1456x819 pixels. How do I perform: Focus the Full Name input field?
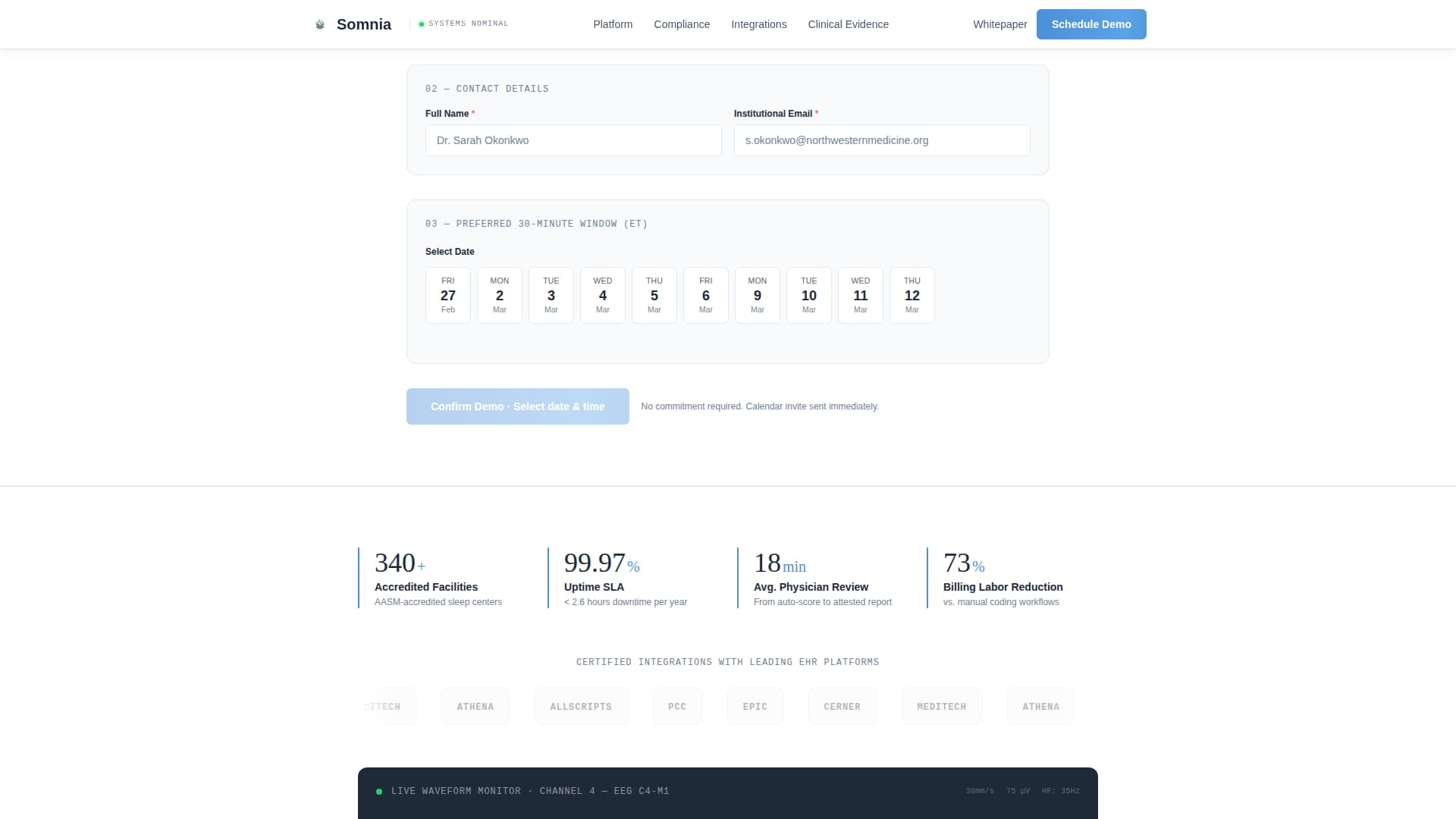point(573,140)
